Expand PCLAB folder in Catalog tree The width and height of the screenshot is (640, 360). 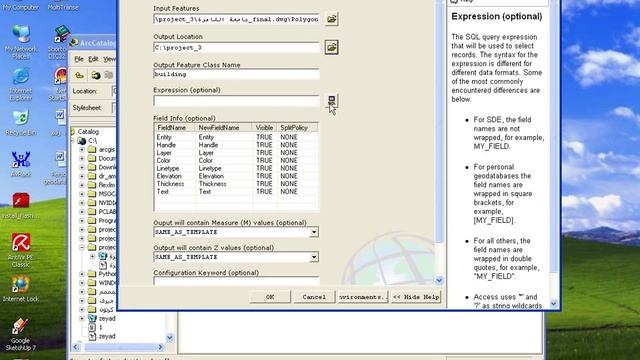point(82,212)
